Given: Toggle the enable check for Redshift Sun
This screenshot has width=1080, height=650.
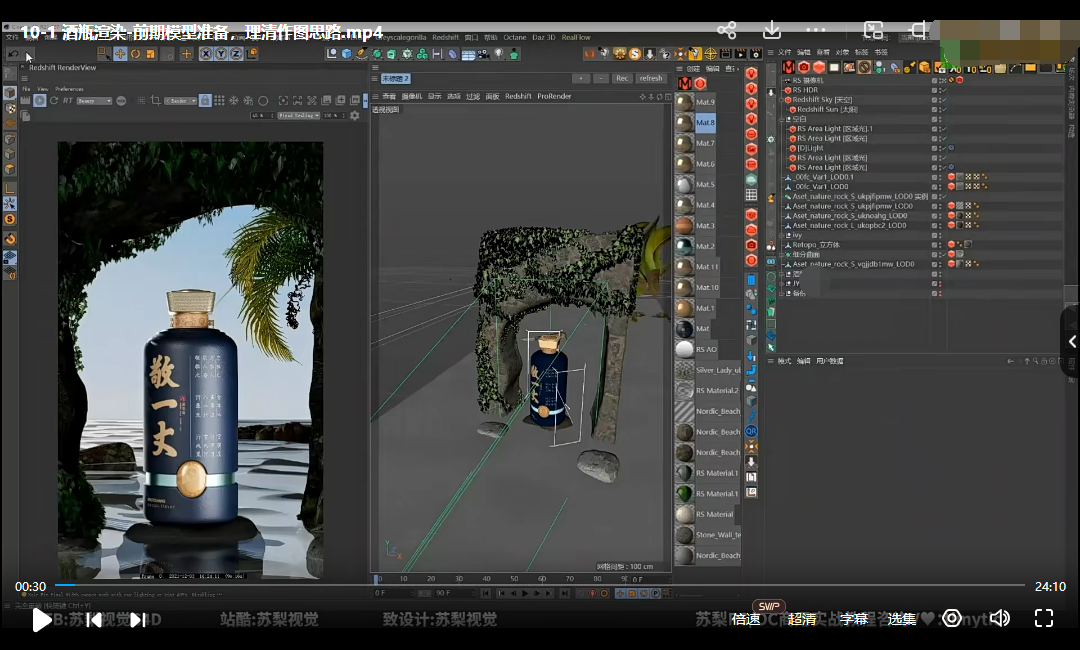Looking at the screenshot, I should pos(943,109).
